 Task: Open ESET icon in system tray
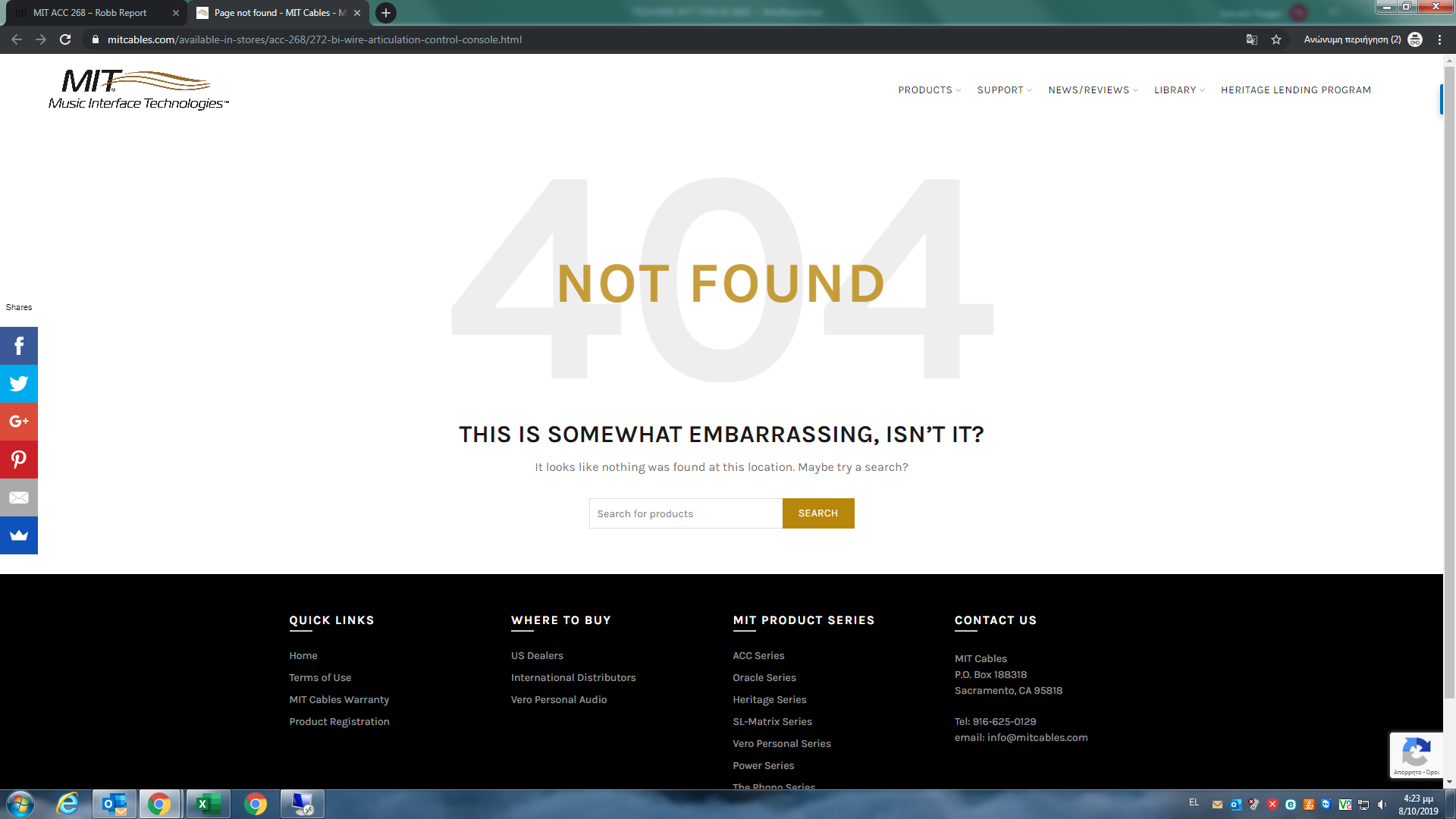1291,805
